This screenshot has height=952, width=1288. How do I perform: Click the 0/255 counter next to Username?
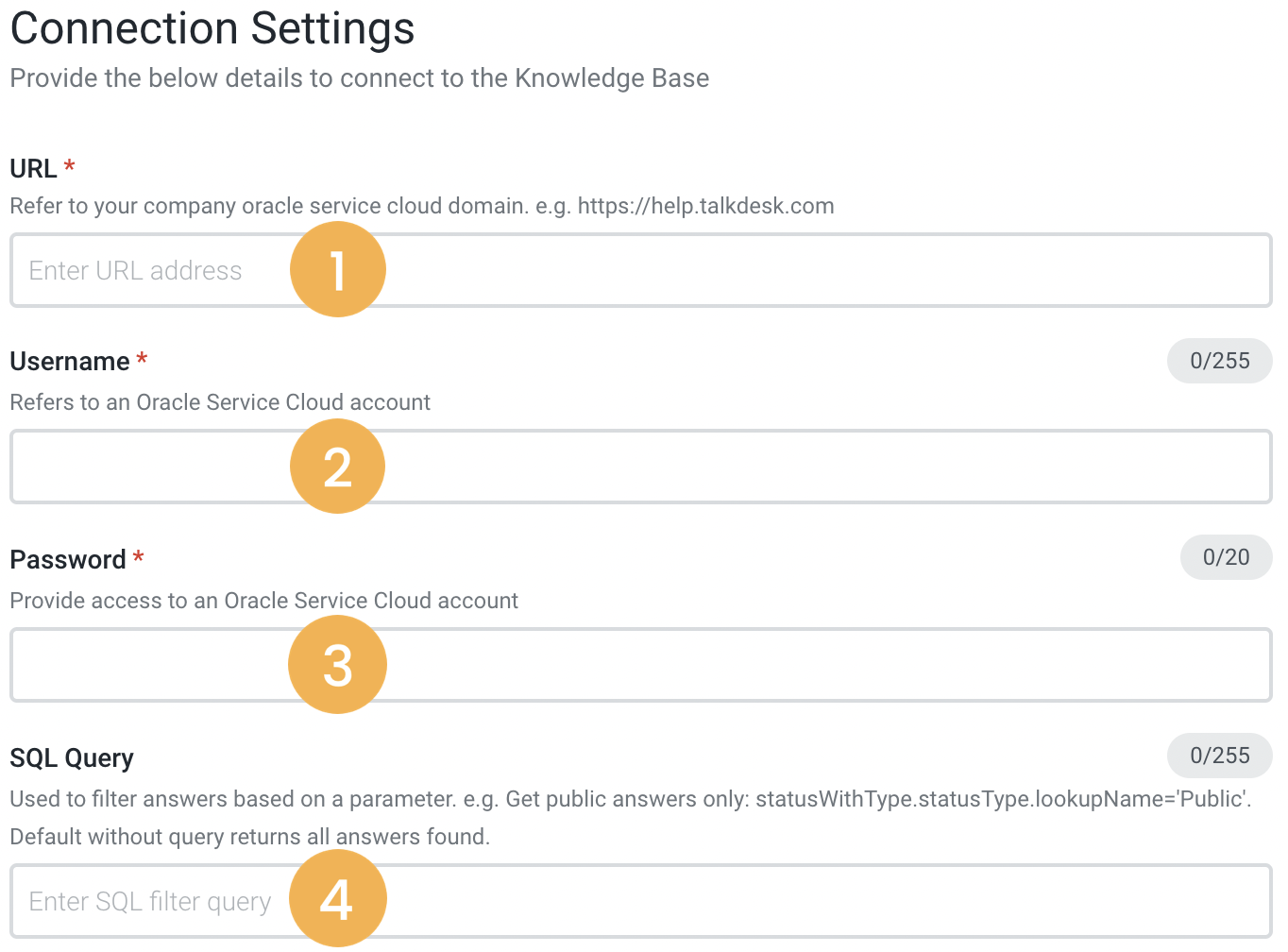coord(1219,361)
